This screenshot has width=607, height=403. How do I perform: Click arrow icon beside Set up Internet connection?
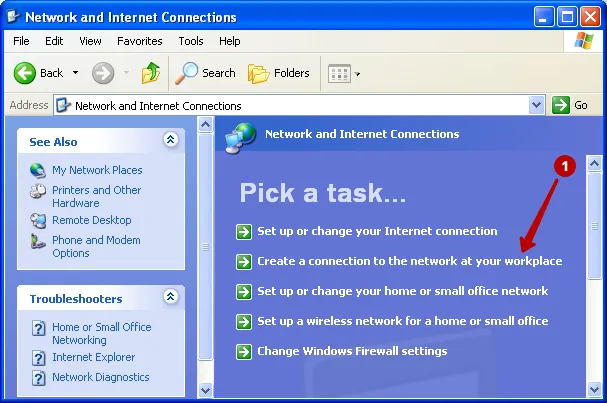click(244, 232)
